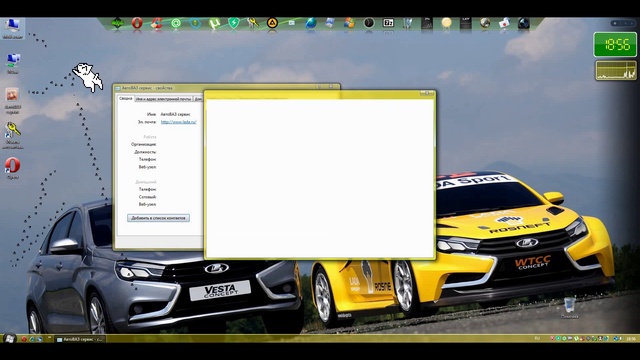Open CCleaner in the top dock

tap(156, 23)
